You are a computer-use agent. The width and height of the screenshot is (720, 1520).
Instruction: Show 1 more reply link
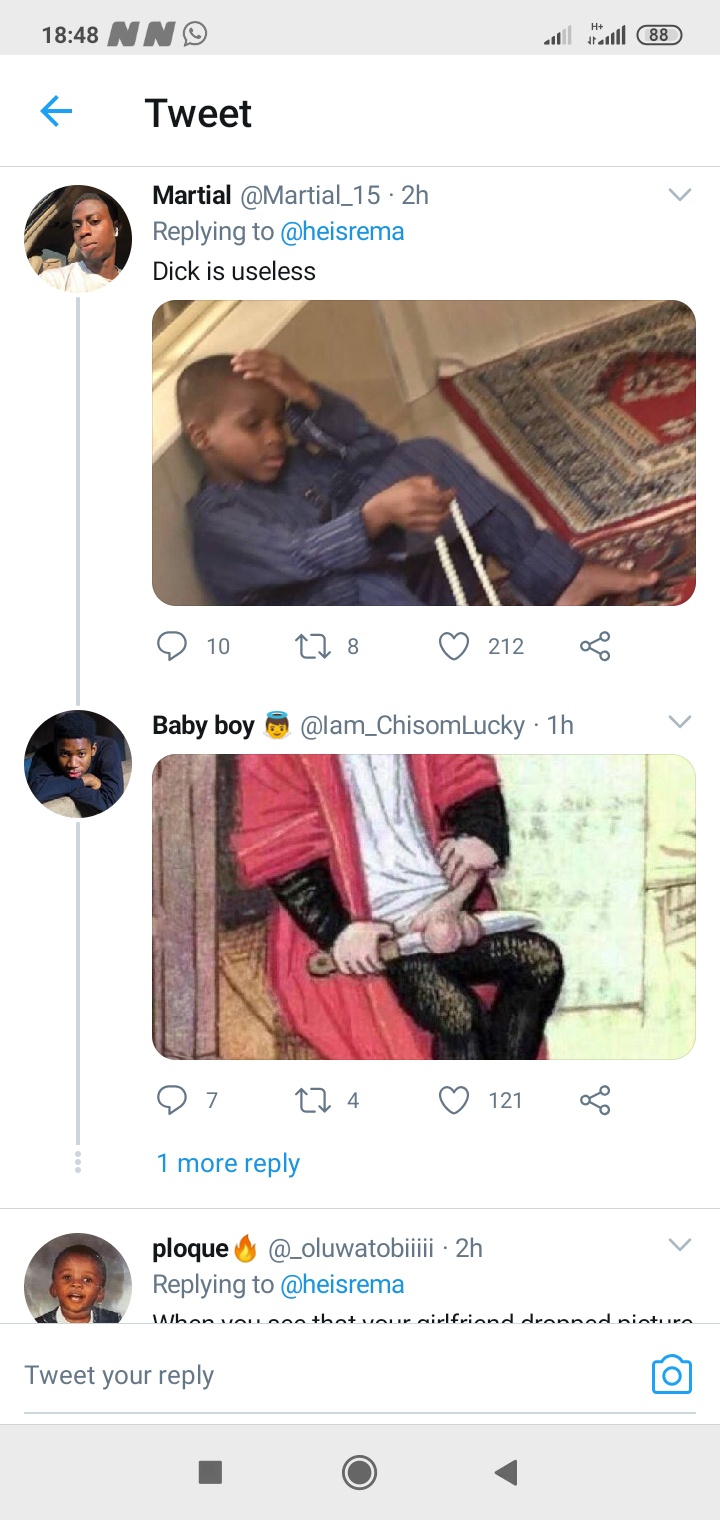(228, 1163)
